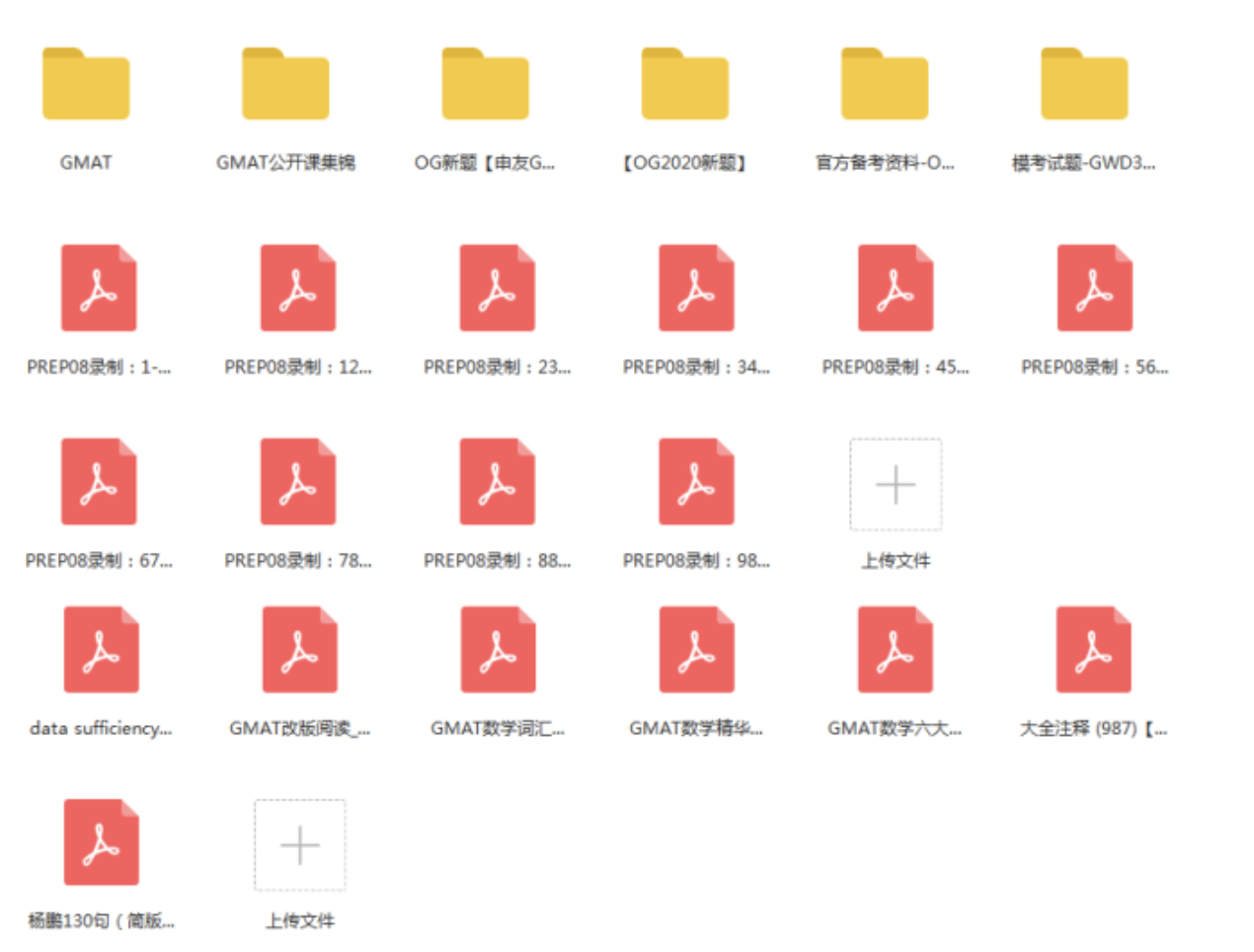Viewport: 1254px width, 952px height.
Task: Click the file name PREP08录制：1-...
Action: click(x=99, y=367)
